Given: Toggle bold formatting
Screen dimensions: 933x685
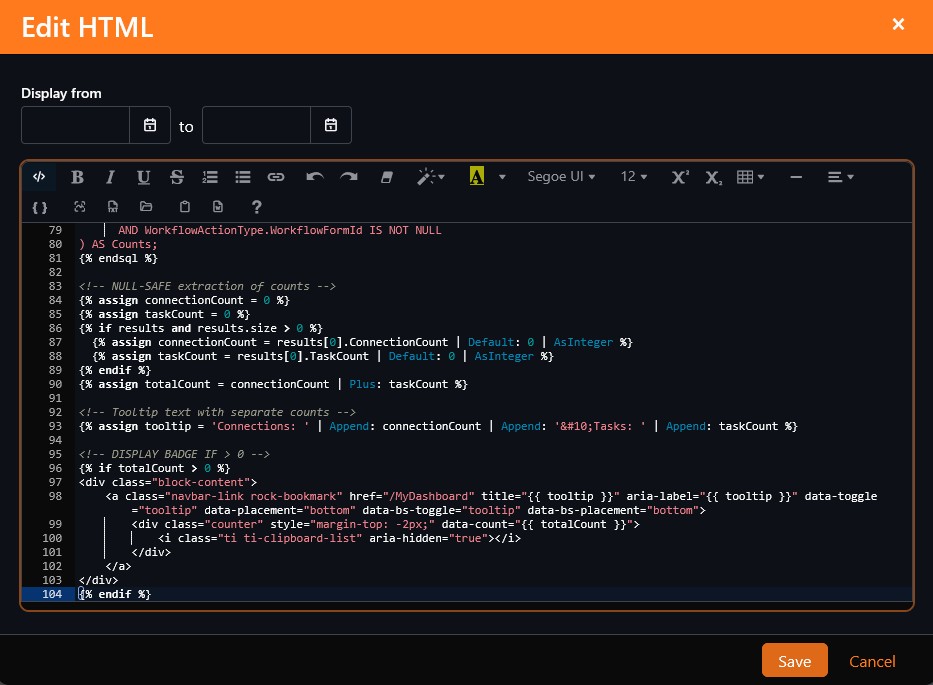Looking at the screenshot, I should click(77, 177).
